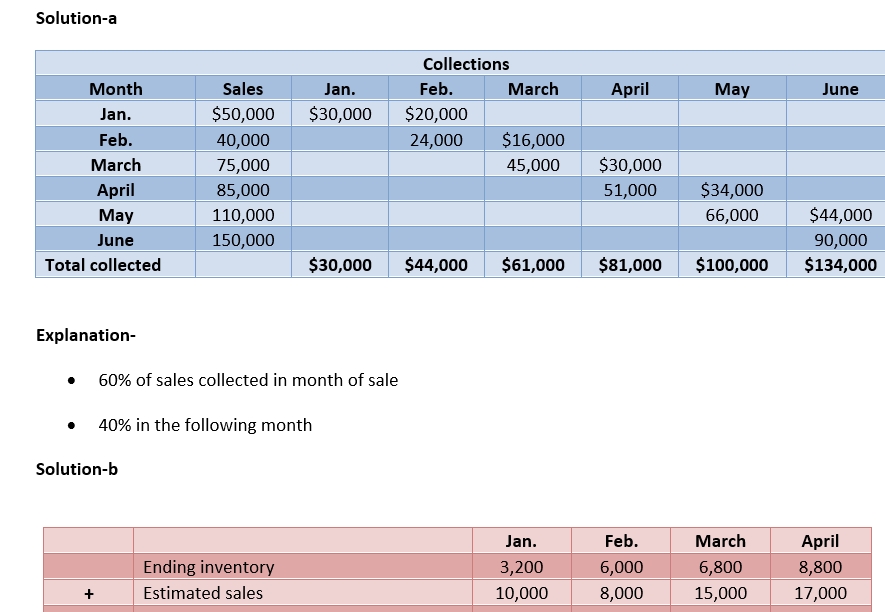Screen dimensions: 885x612
Task: Click the 24,000 cell in Feb. row
Action: point(436,140)
